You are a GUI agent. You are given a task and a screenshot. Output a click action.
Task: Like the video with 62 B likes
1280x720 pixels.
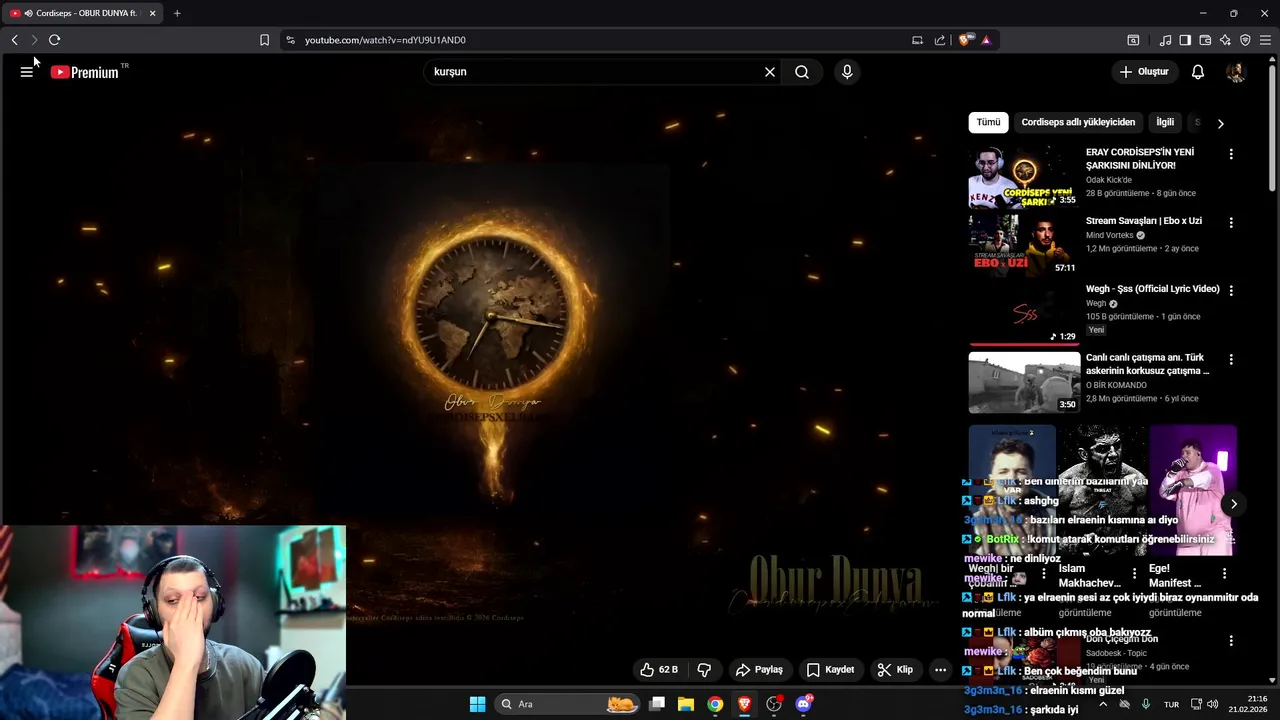pyautogui.click(x=660, y=670)
